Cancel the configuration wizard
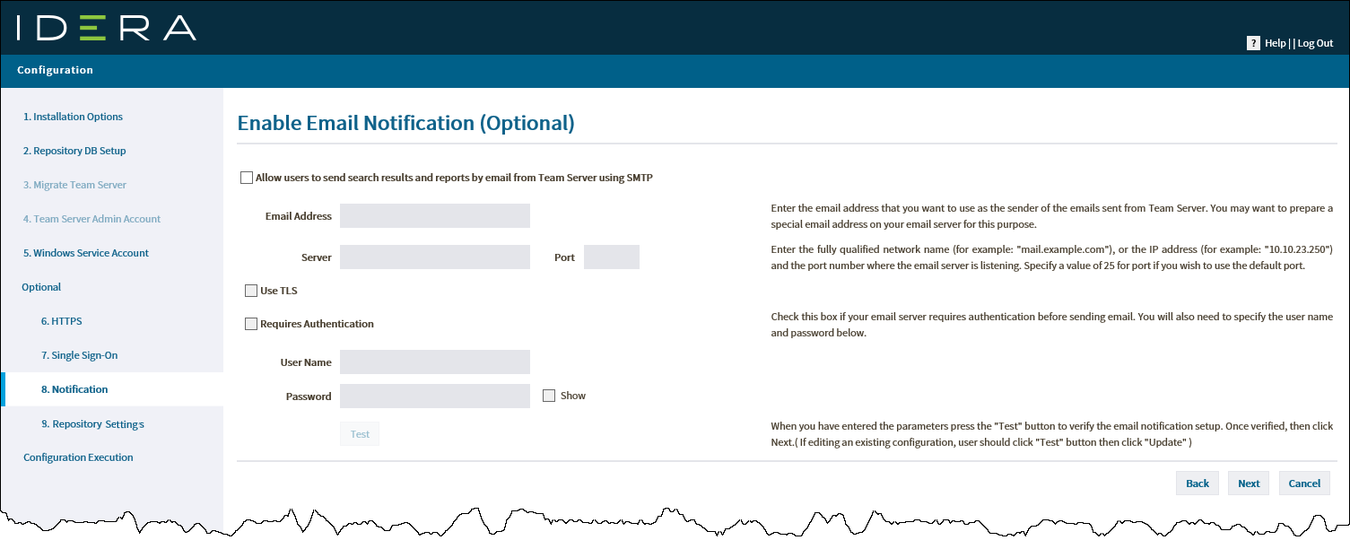1350x549 pixels. pos(1305,483)
